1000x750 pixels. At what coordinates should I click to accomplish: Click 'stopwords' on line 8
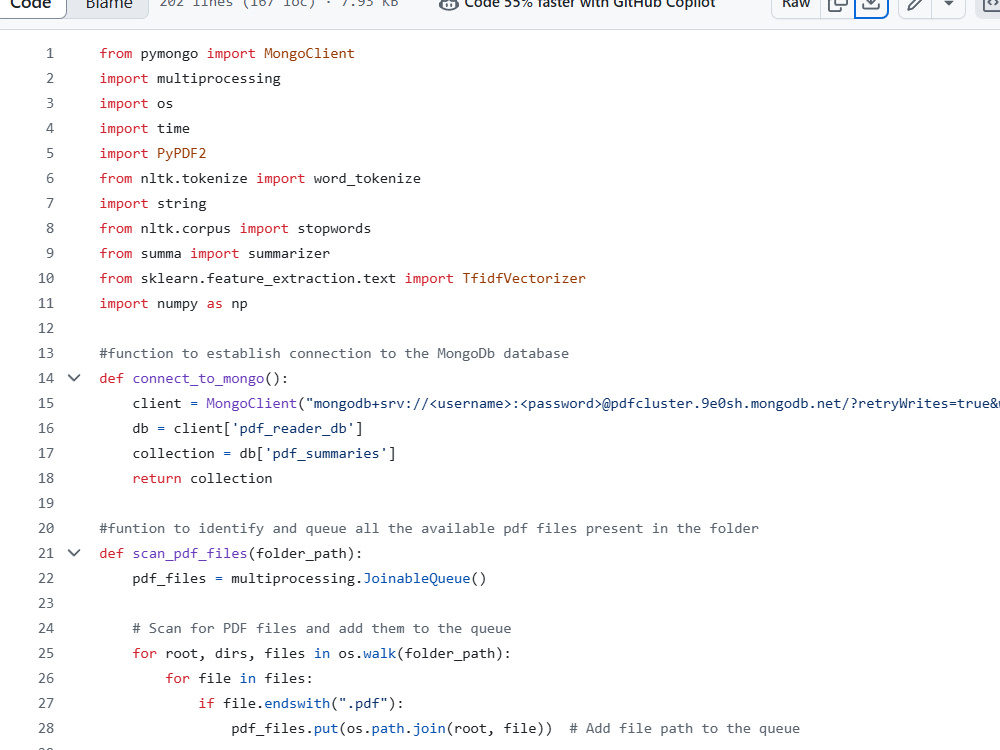[334, 228]
